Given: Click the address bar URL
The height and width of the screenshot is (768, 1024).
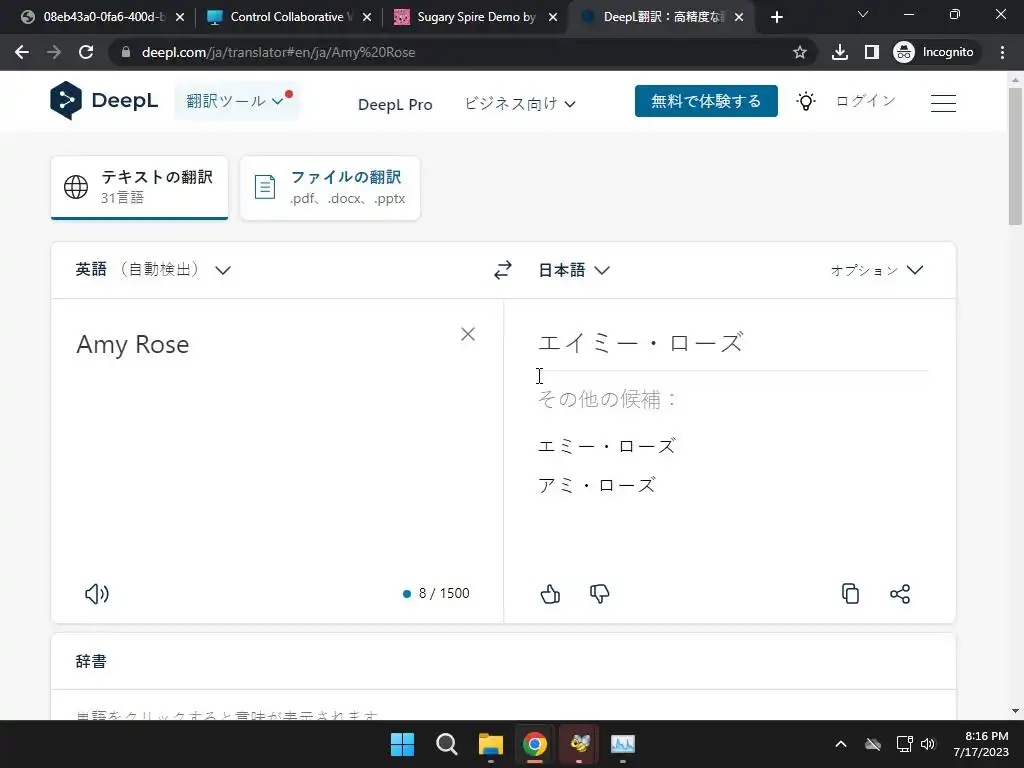Looking at the screenshot, I should [278, 52].
